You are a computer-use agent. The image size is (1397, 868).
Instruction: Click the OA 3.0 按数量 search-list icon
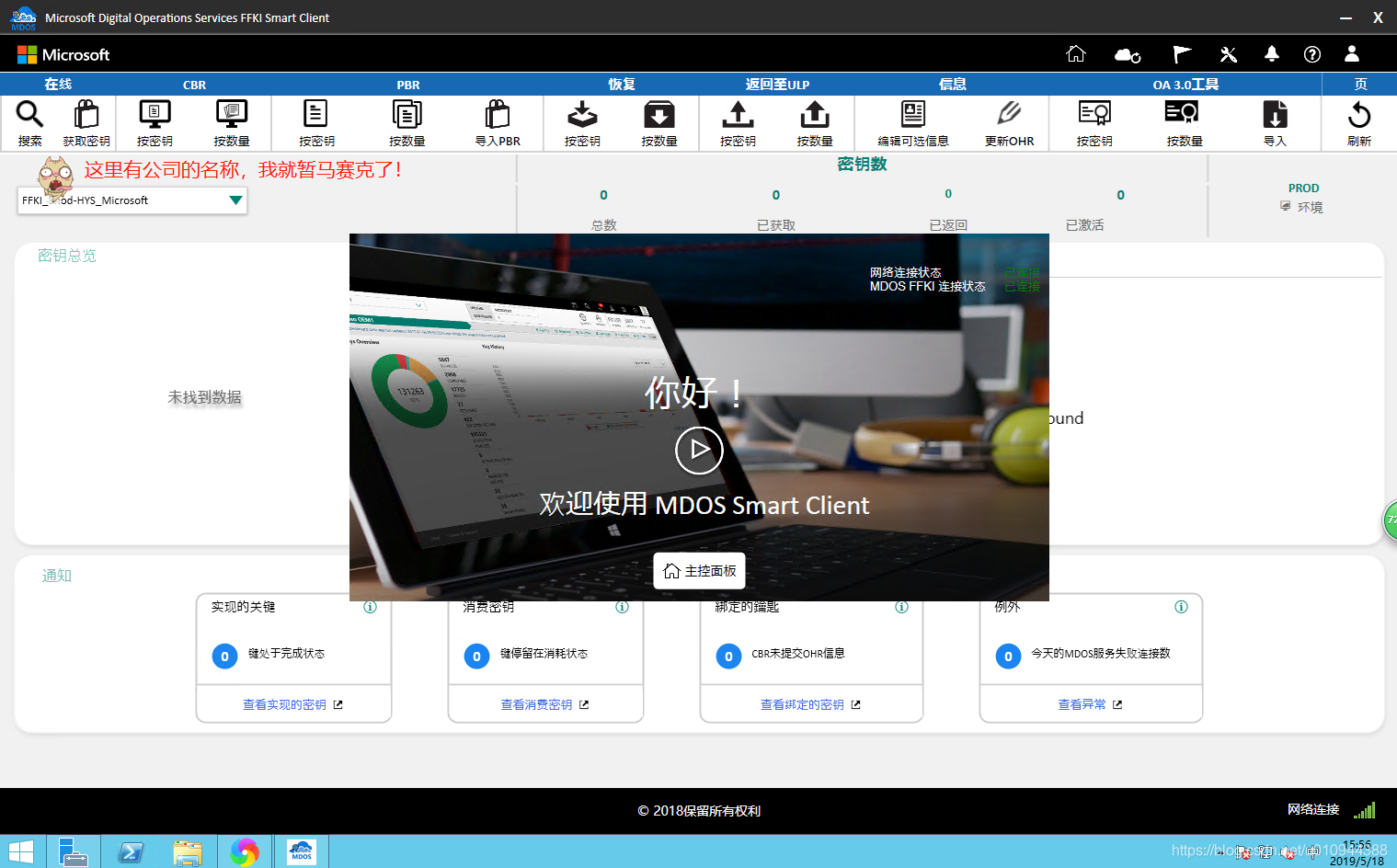point(1184,114)
